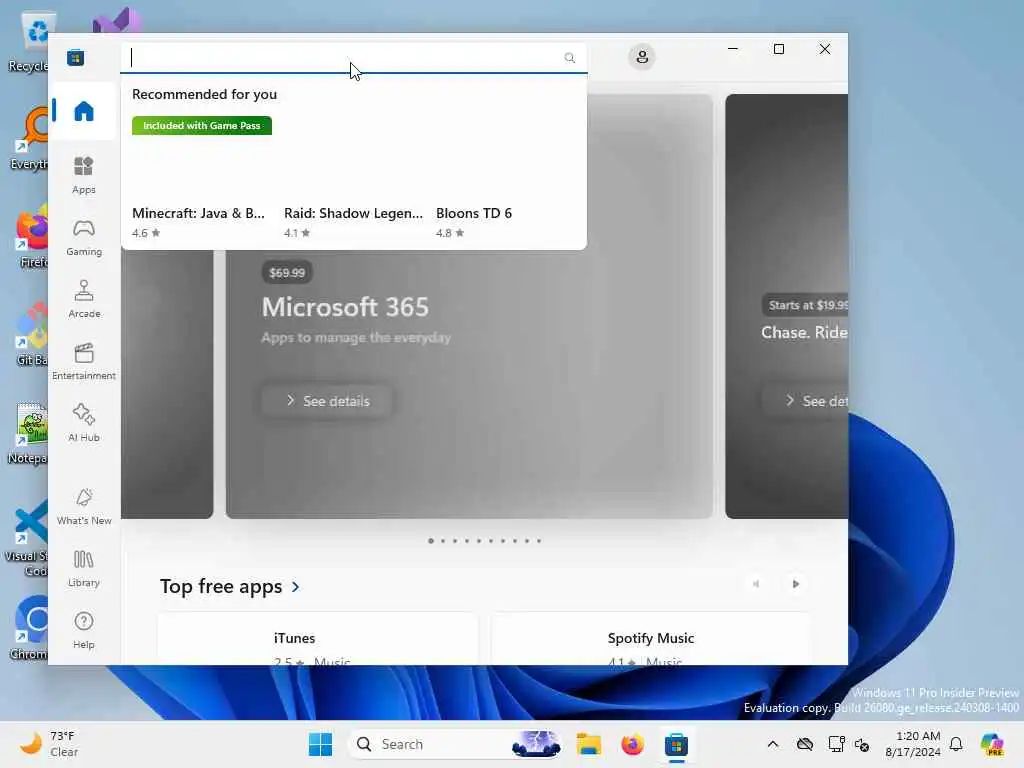This screenshot has height=768, width=1024.
Task: Open the Home section in Store sidebar
Action: pos(84,111)
